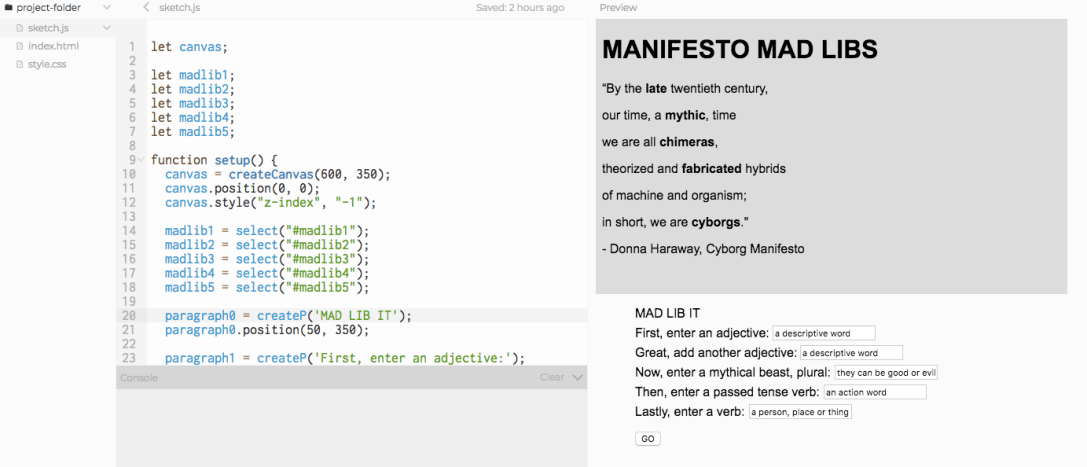
Task: Click the 'another adjective' input field
Action: pos(851,353)
